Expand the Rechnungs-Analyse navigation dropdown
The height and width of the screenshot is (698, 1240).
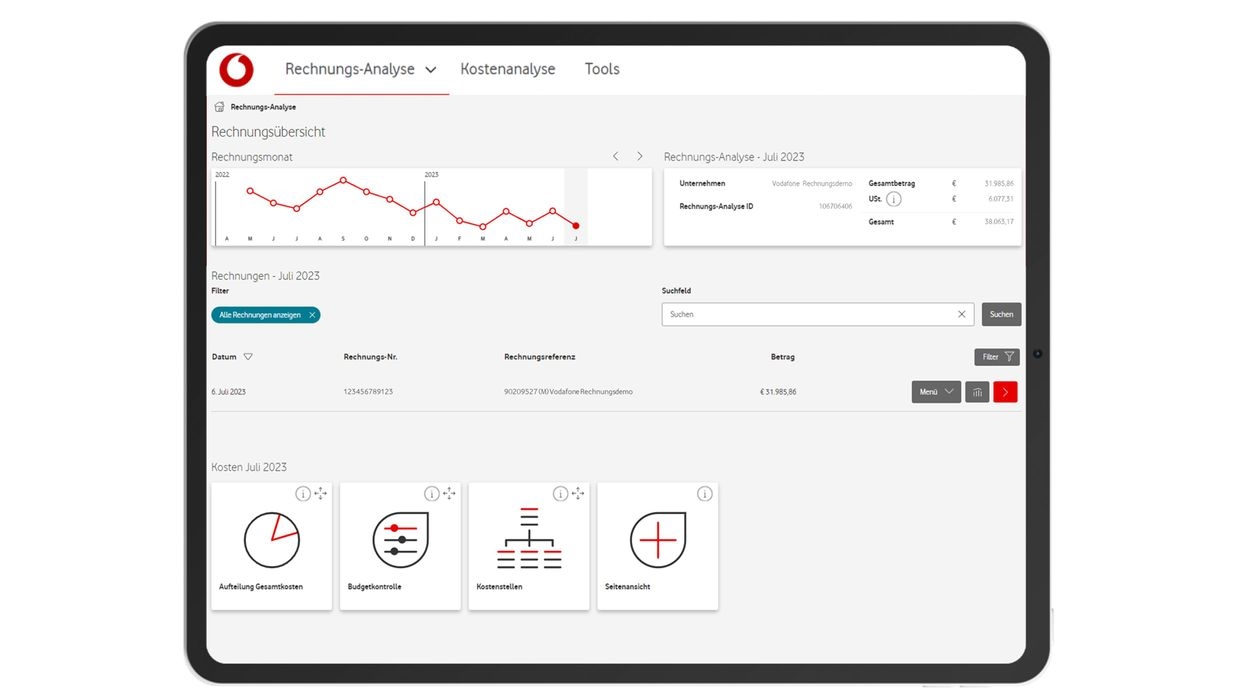pyautogui.click(x=431, y=69)
